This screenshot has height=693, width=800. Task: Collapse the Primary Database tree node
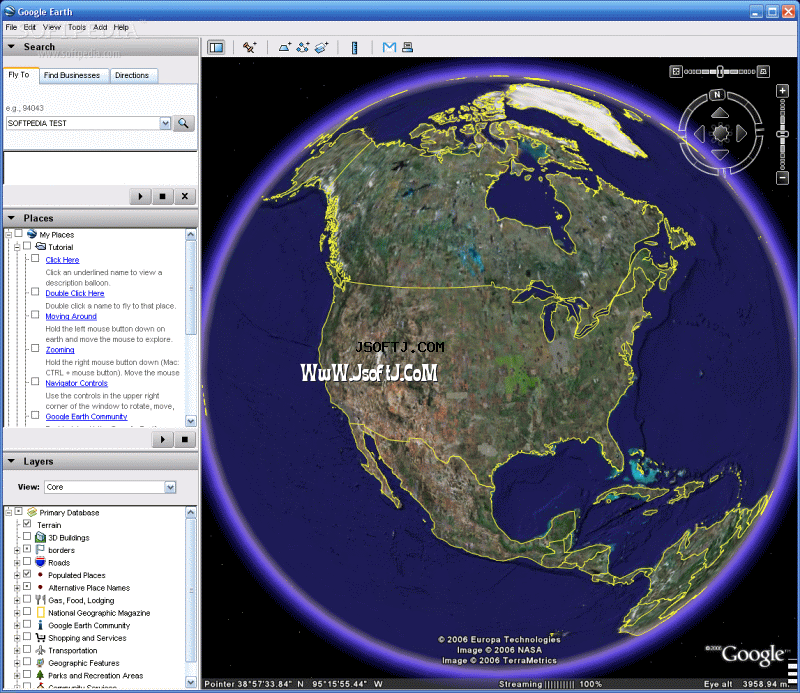9,512
